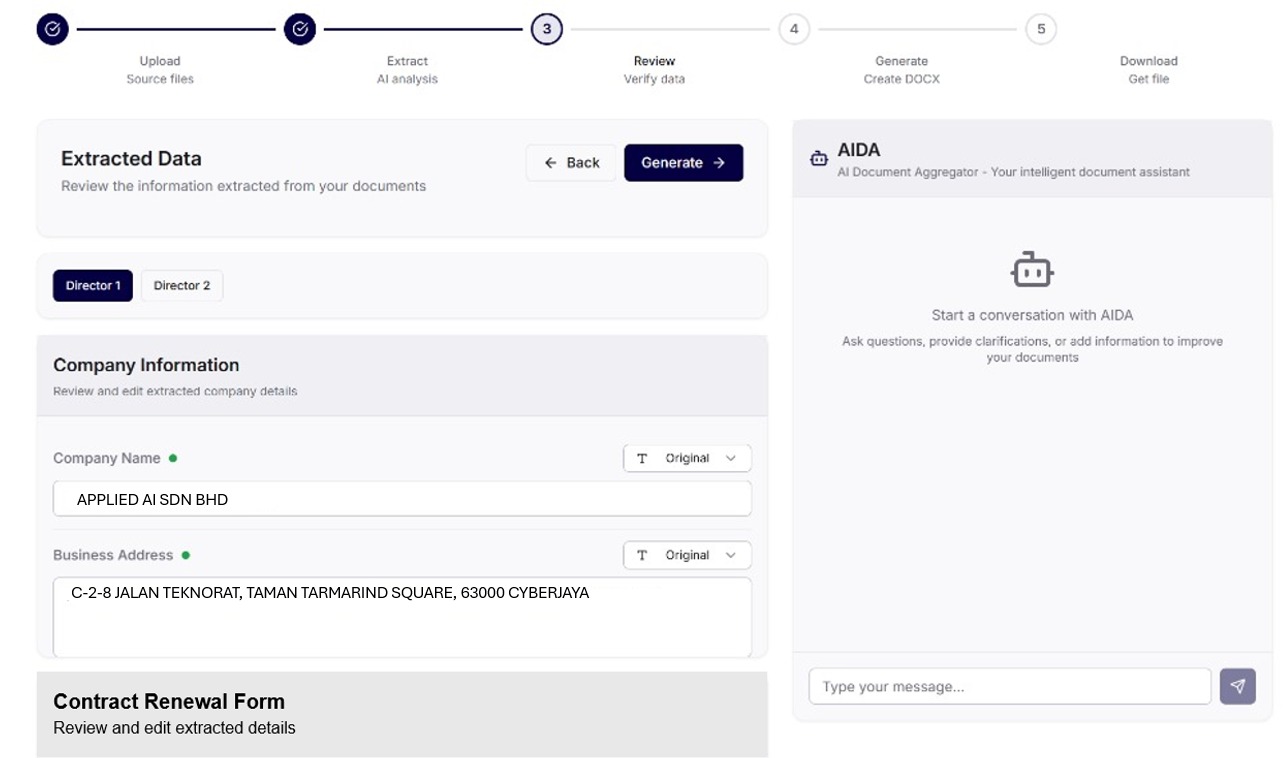Click the Download Get file step label
Image resolution: width=1284 pixels, height=758 pixels.
coord(1149,70)
